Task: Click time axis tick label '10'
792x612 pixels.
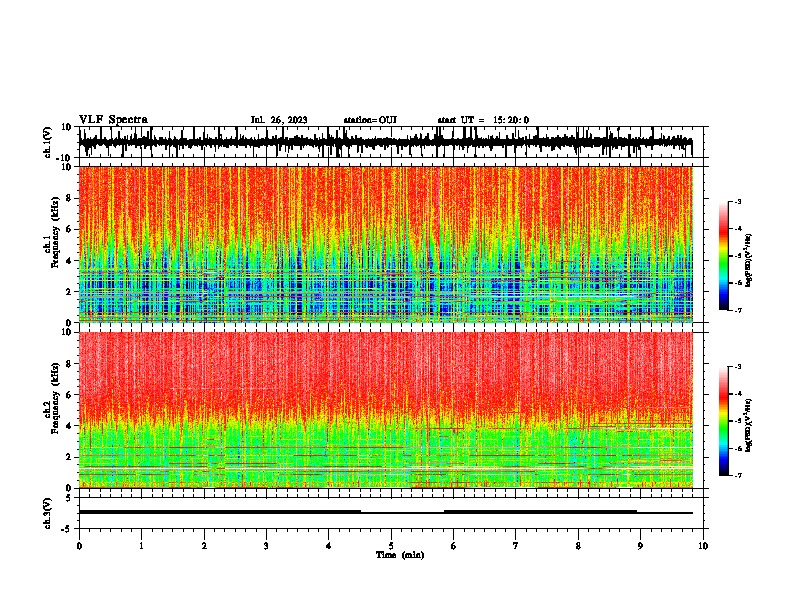Action: click(703, 546)
